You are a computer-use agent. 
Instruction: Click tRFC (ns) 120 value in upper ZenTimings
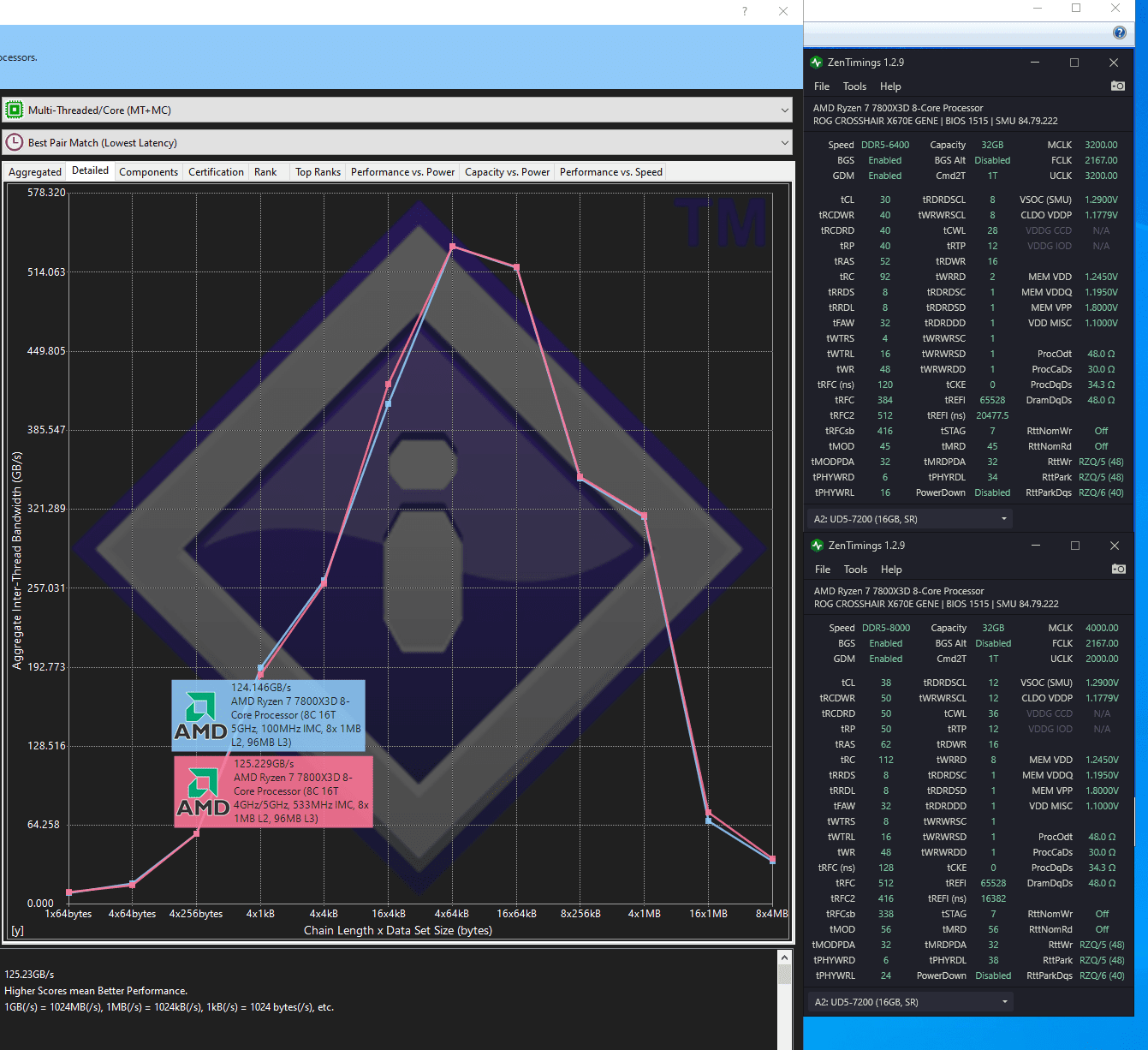point(885,385)
